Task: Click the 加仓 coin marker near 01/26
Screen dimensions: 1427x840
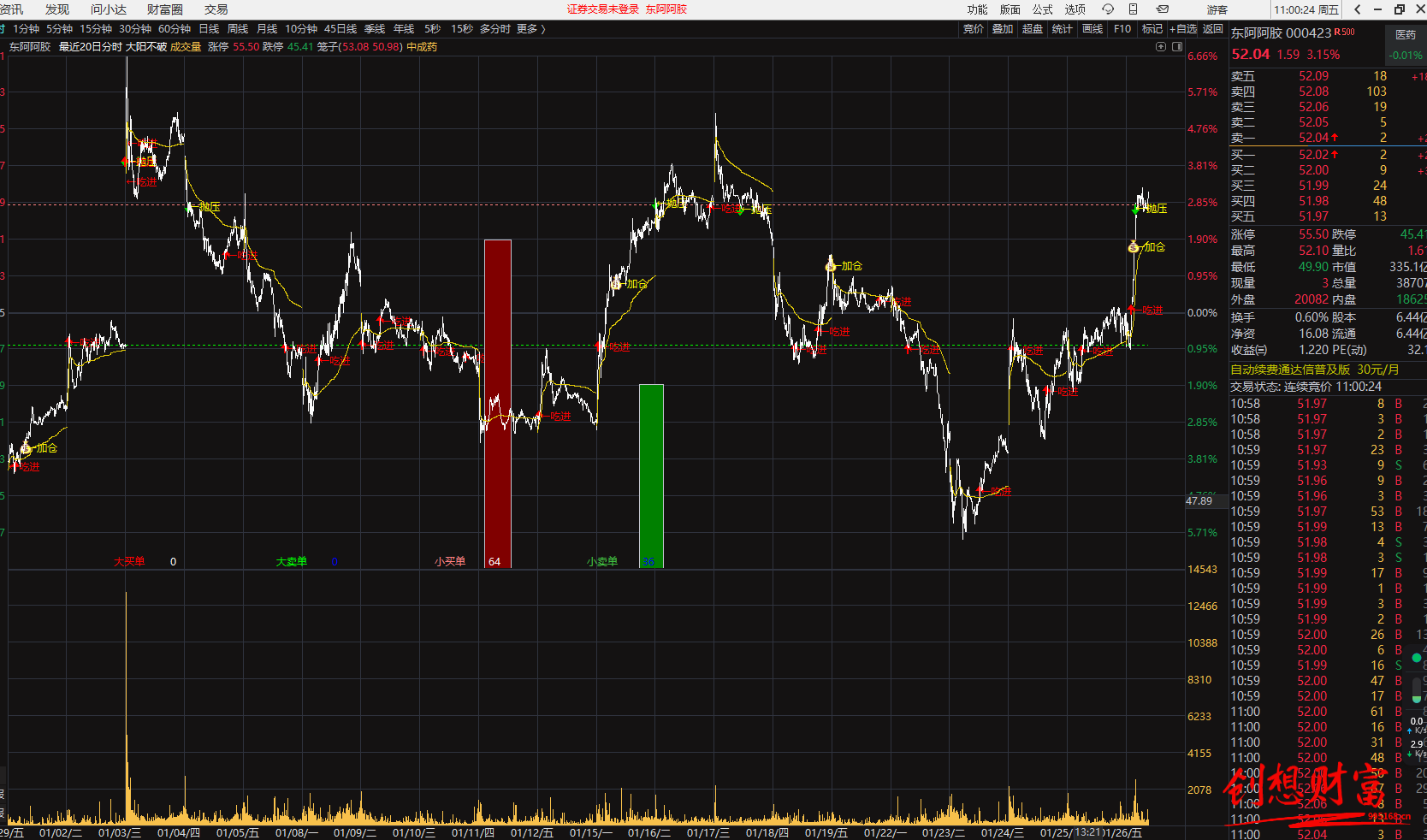Action: coord(1133,247)
